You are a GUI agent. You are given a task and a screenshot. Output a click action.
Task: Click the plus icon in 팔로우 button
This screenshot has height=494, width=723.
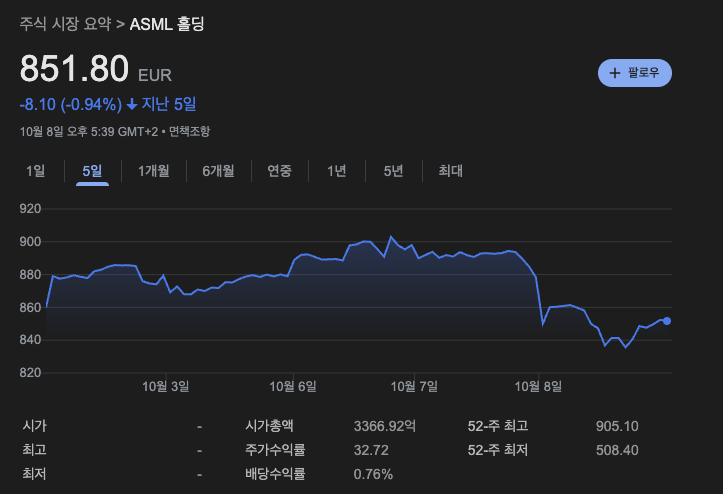[x=615, y=73]
